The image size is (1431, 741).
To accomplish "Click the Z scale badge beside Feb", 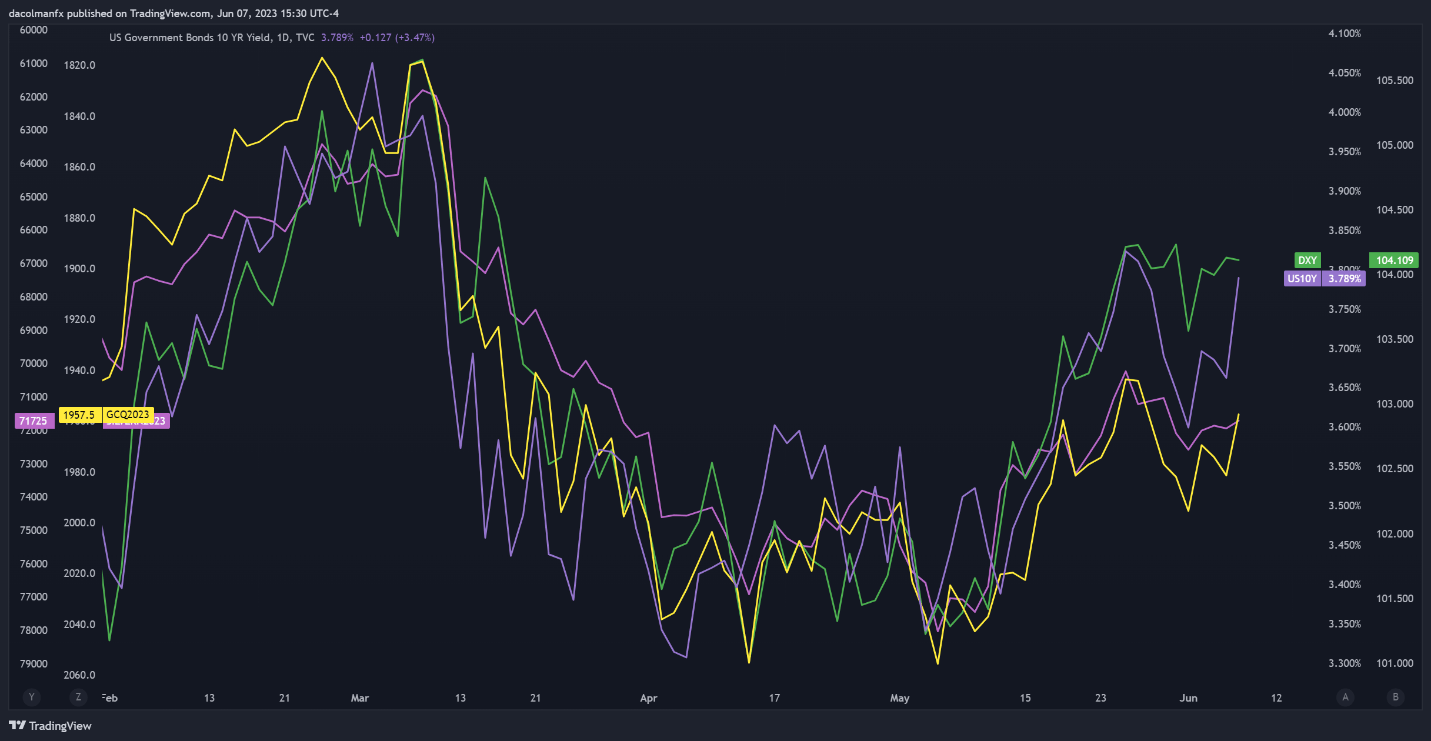I will [79, 696].
